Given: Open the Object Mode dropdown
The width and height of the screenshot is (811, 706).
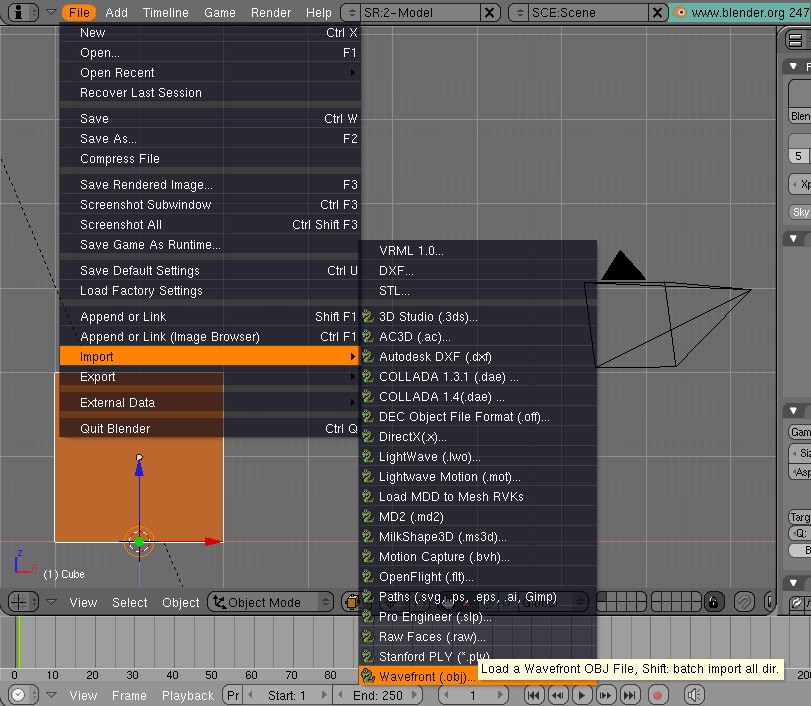Looking at the screenshot, I should [271, 602].
